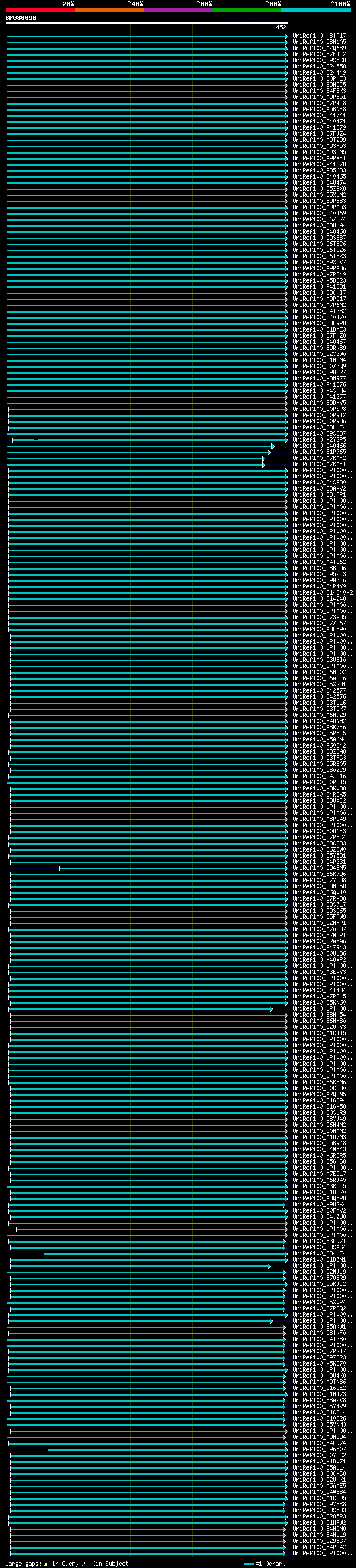This screenshot has height=1568, width=356.
Task: Select the UniRef100_Q4SP80 label
Action: 319,482
